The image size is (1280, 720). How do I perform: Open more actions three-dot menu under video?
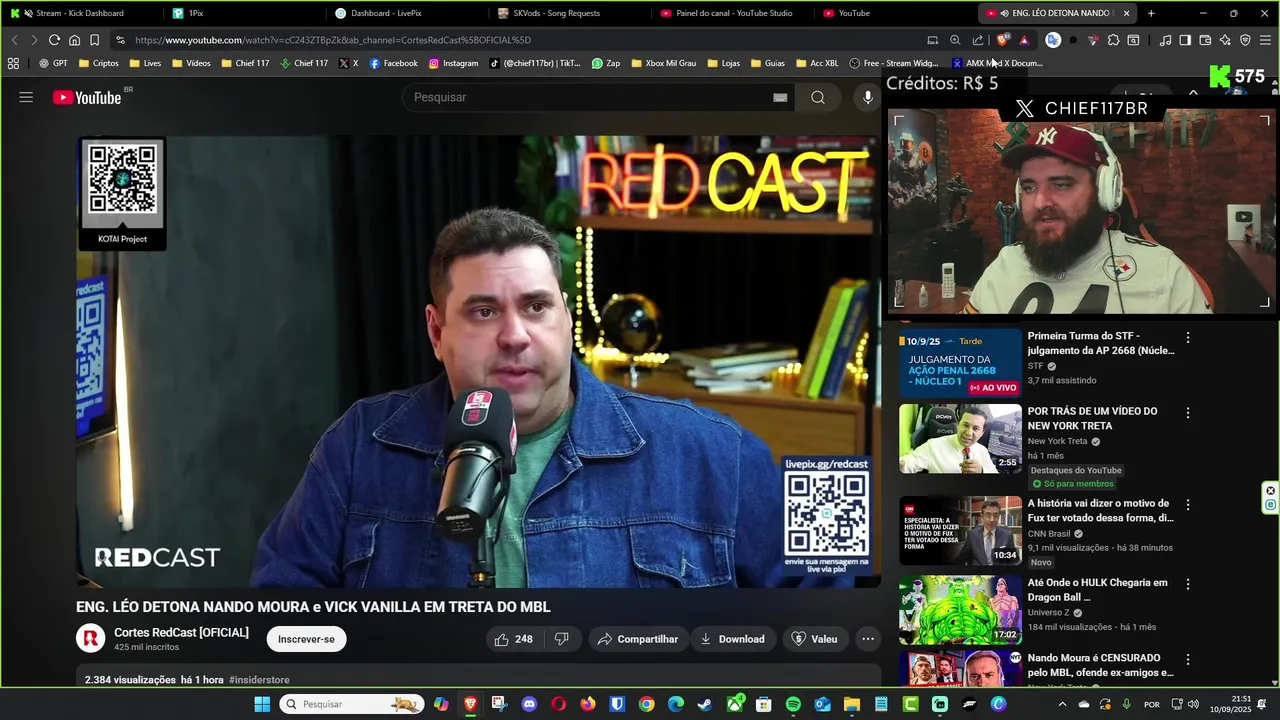pos(868,639)
